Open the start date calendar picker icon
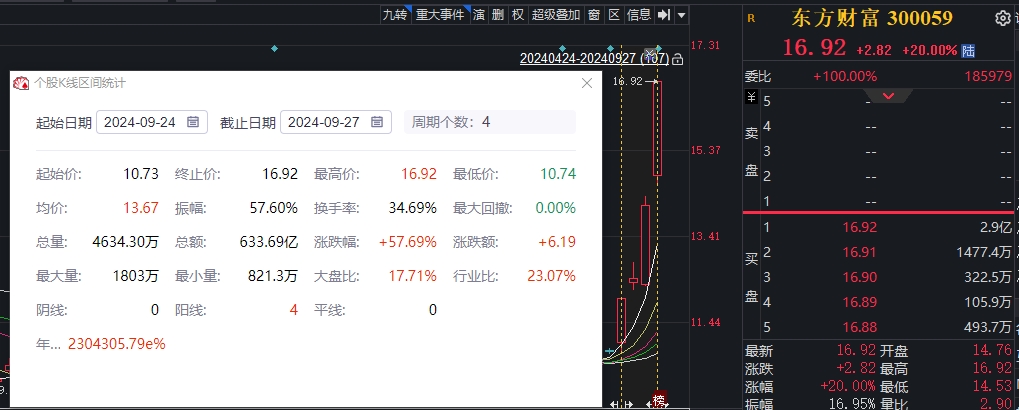 click(x=193, y=122)
